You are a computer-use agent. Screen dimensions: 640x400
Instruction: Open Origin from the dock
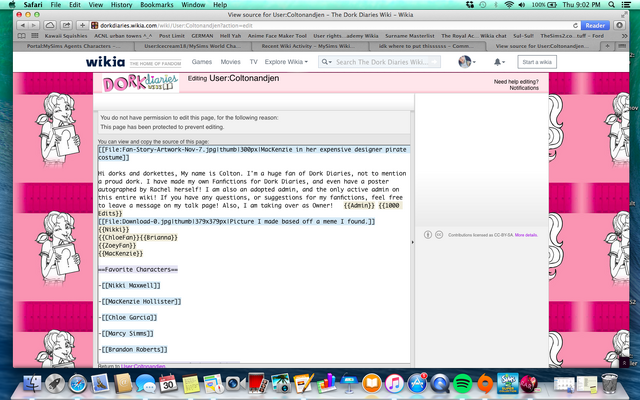(x=485, y=383)
